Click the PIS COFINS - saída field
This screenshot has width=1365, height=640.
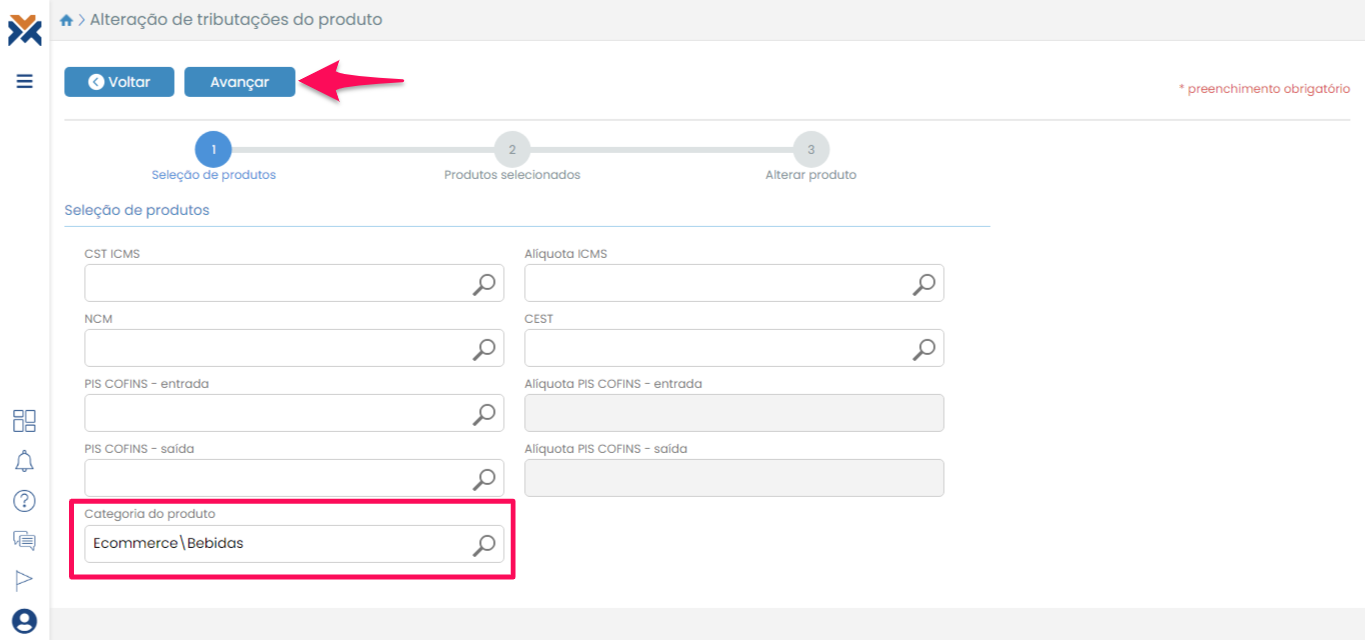click(275, 478)
